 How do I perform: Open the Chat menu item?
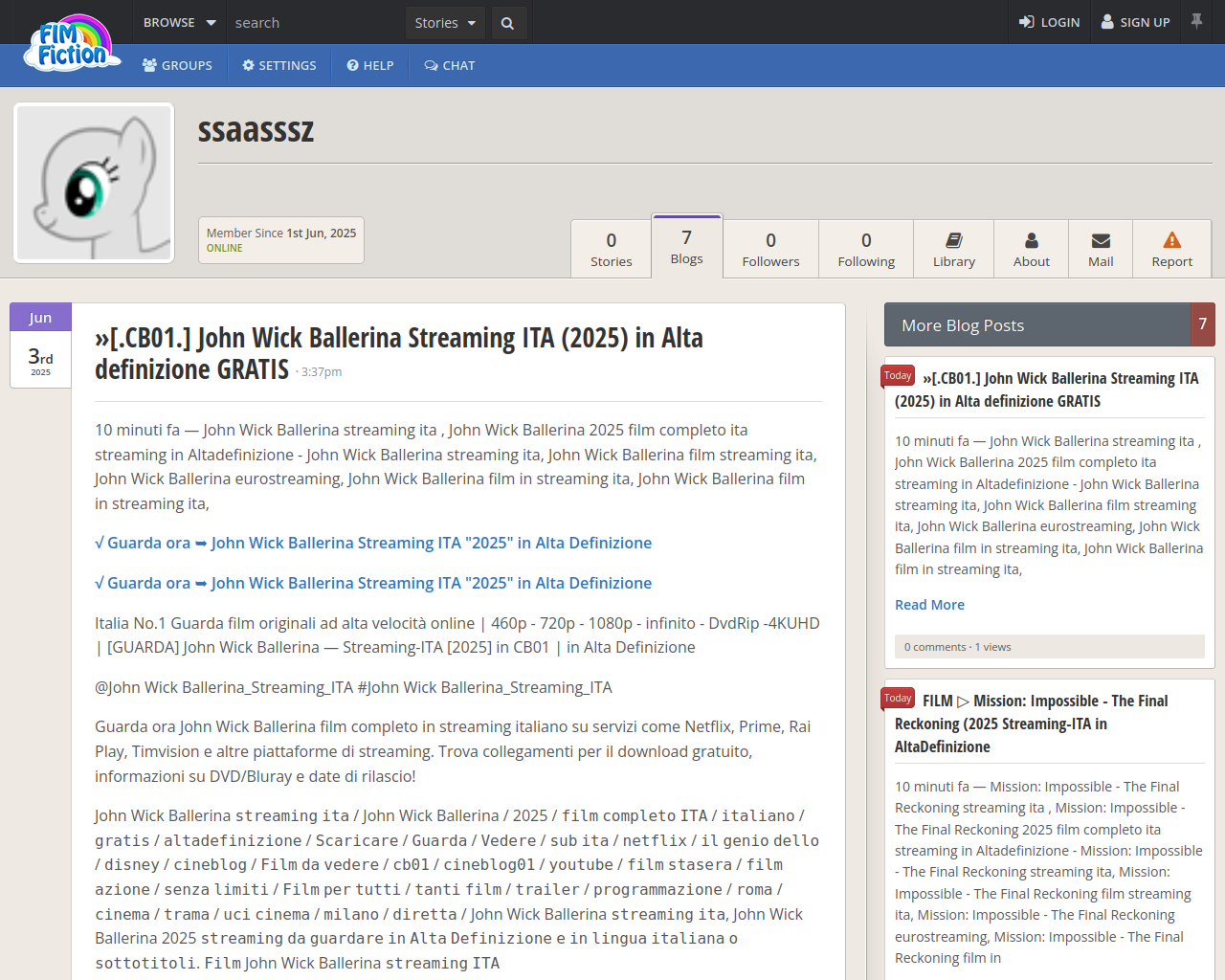[x=450, y=65]
